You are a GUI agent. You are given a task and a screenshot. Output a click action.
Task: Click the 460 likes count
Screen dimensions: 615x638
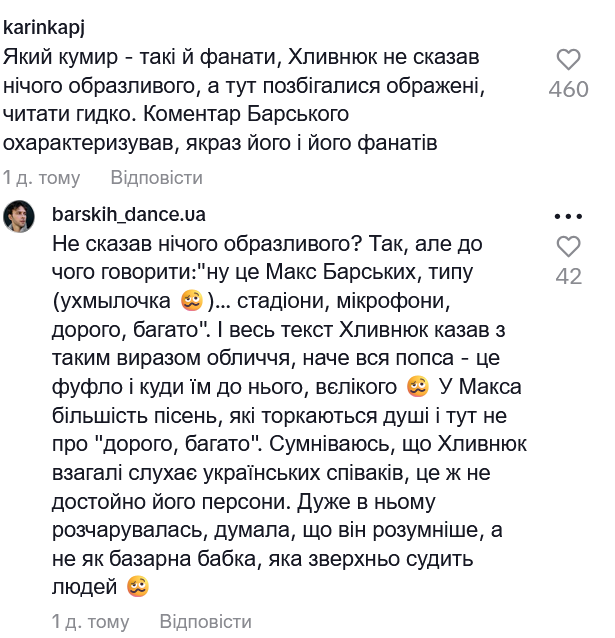click(568, 90)
